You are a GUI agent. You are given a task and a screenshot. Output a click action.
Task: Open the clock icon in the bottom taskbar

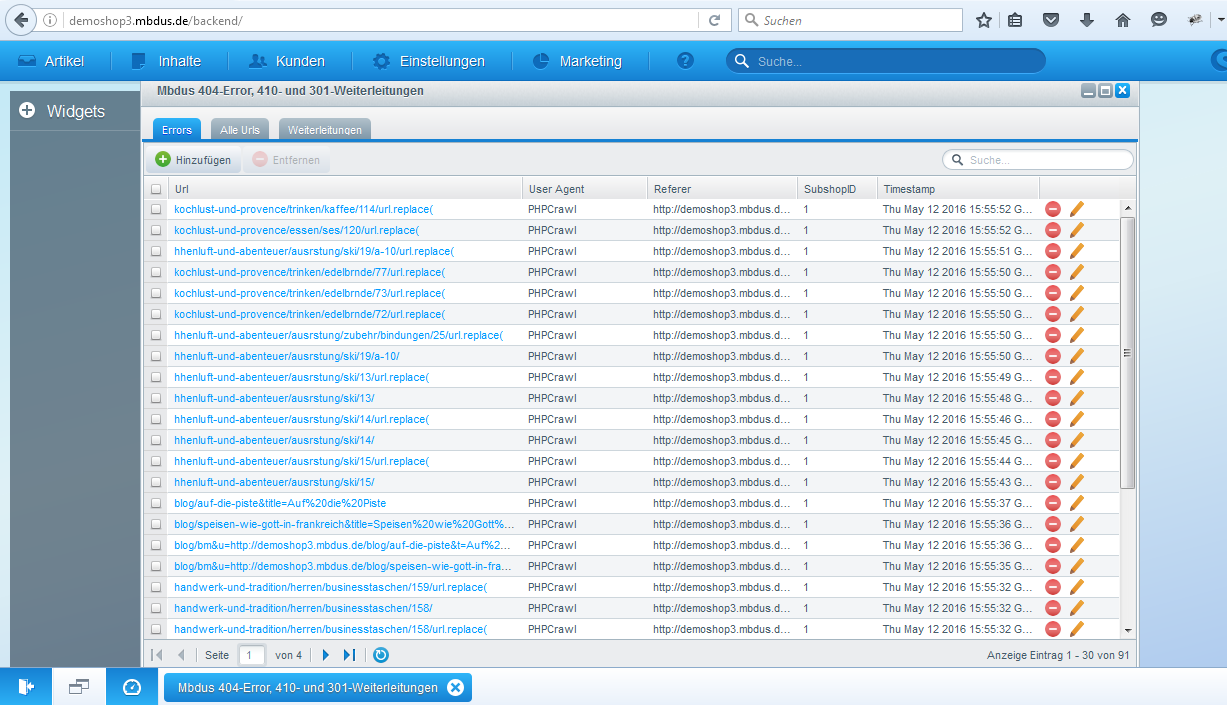(131, 687)
